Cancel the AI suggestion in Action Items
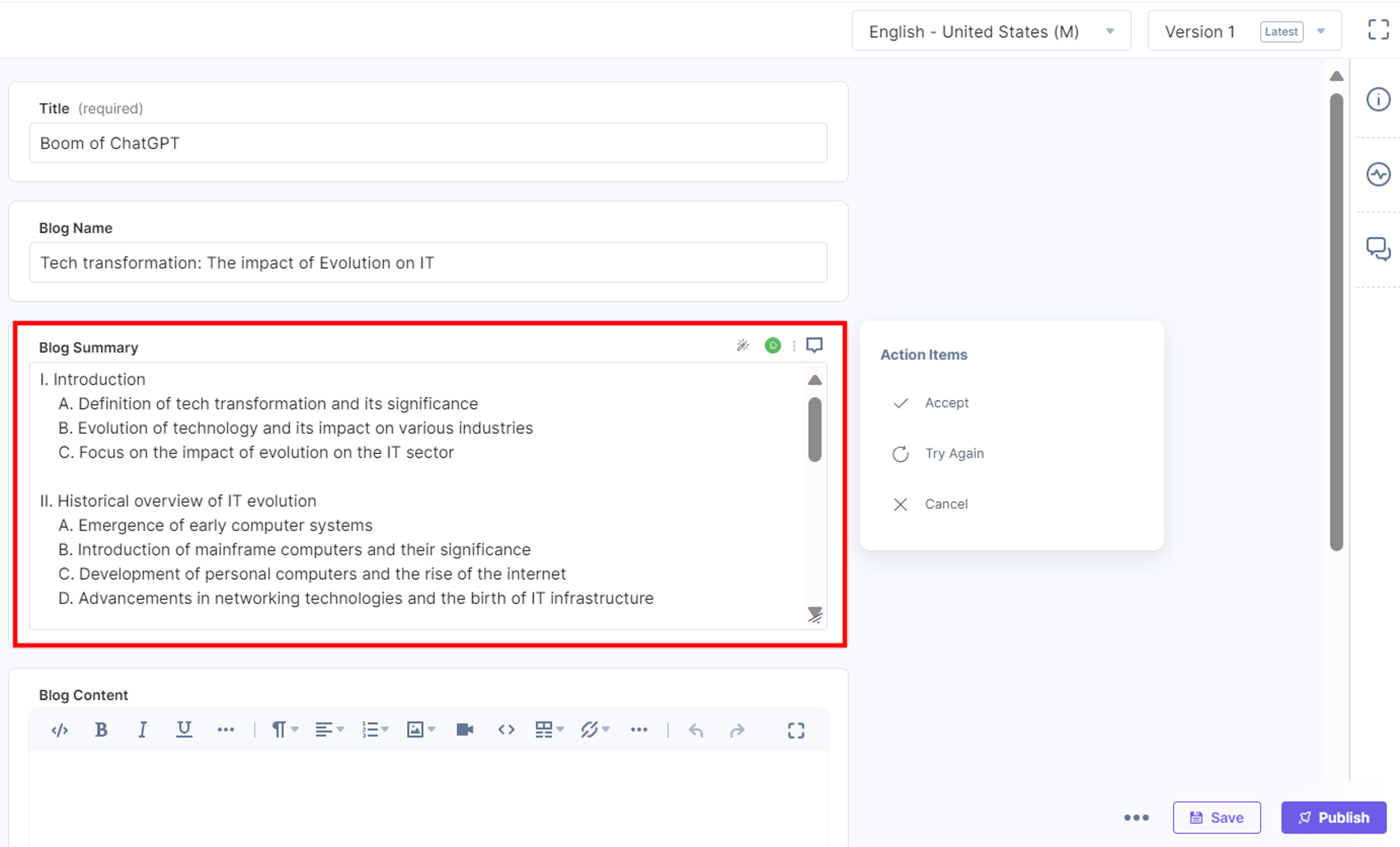Screen dimensions: 1400x847 930,504
